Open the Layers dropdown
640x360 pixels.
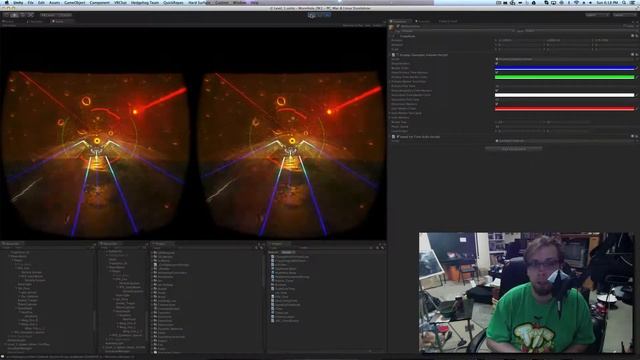596,15
